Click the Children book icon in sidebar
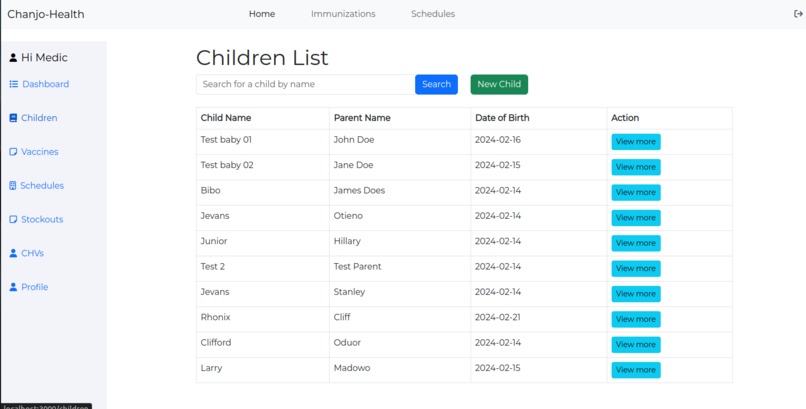 pos(13,118)
